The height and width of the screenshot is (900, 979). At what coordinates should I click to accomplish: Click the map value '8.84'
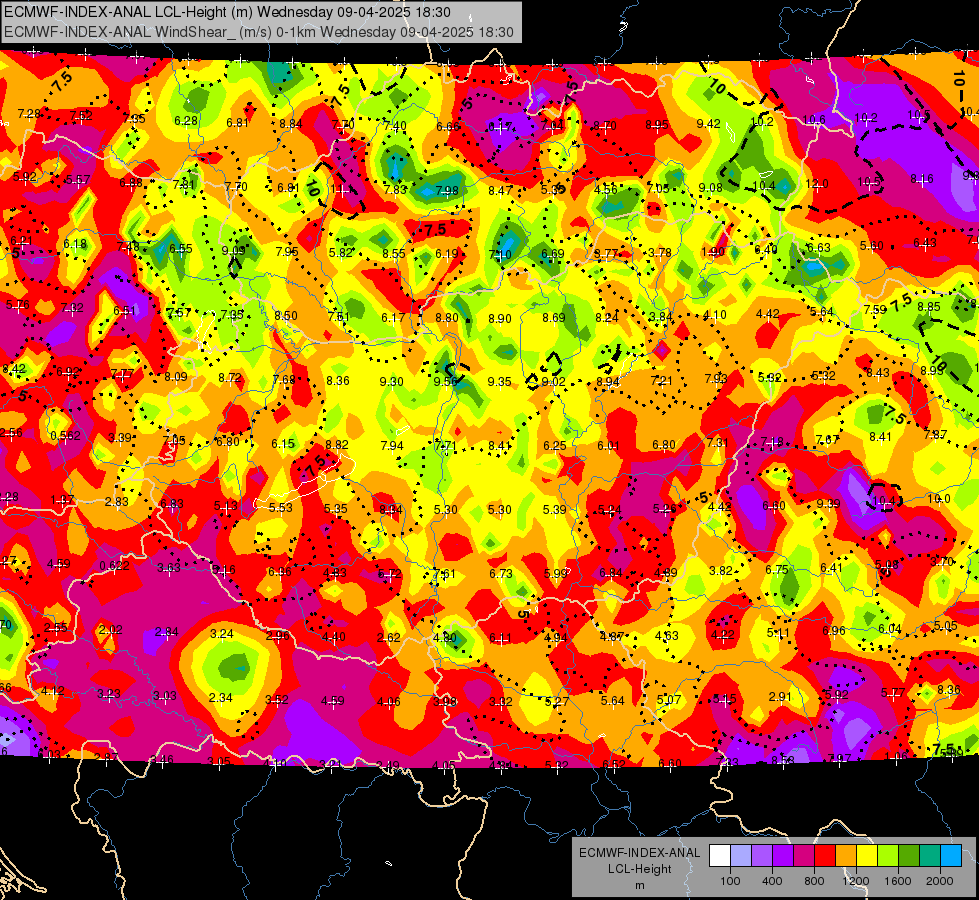coord(291,124)
